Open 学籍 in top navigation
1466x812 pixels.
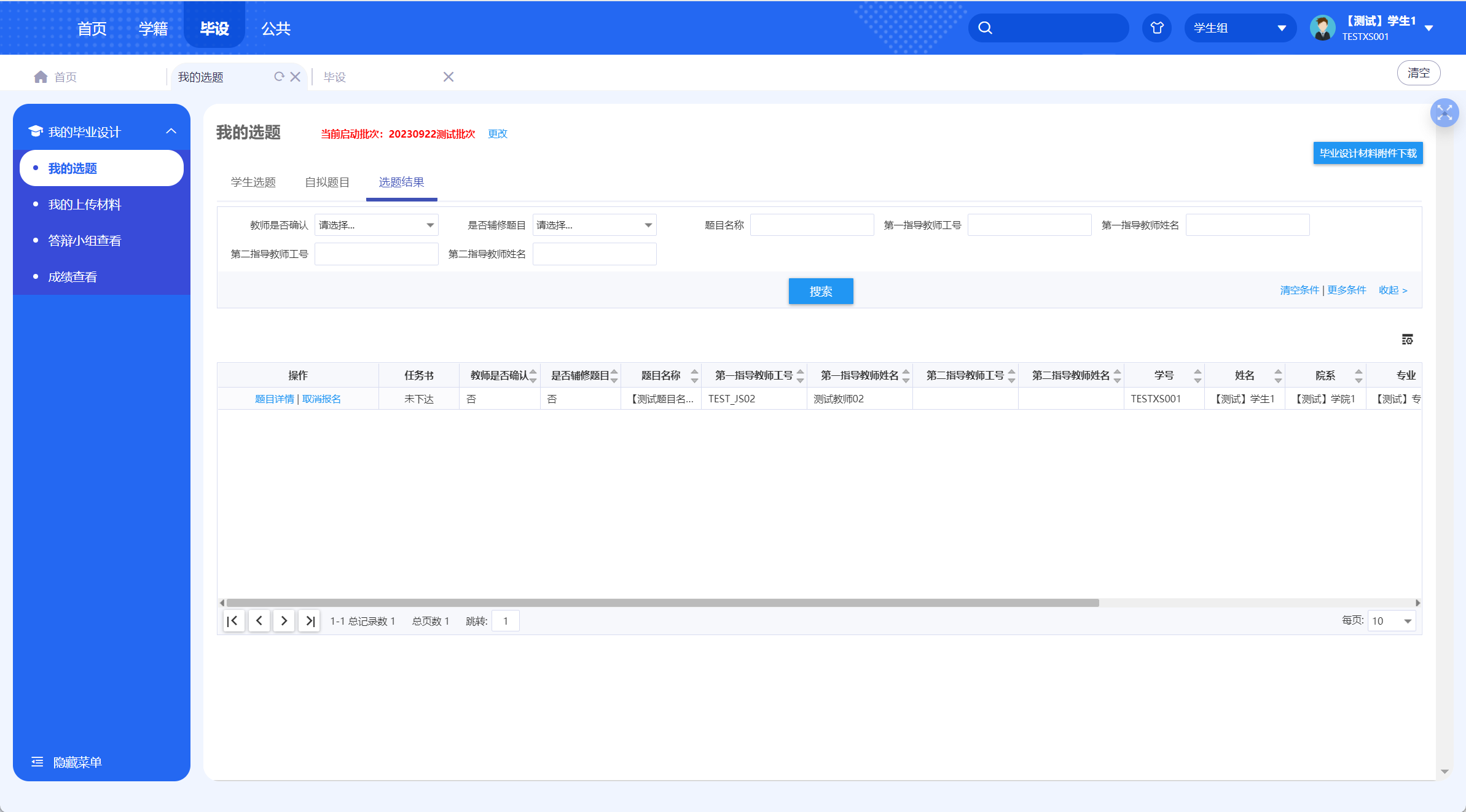point(154,28)
